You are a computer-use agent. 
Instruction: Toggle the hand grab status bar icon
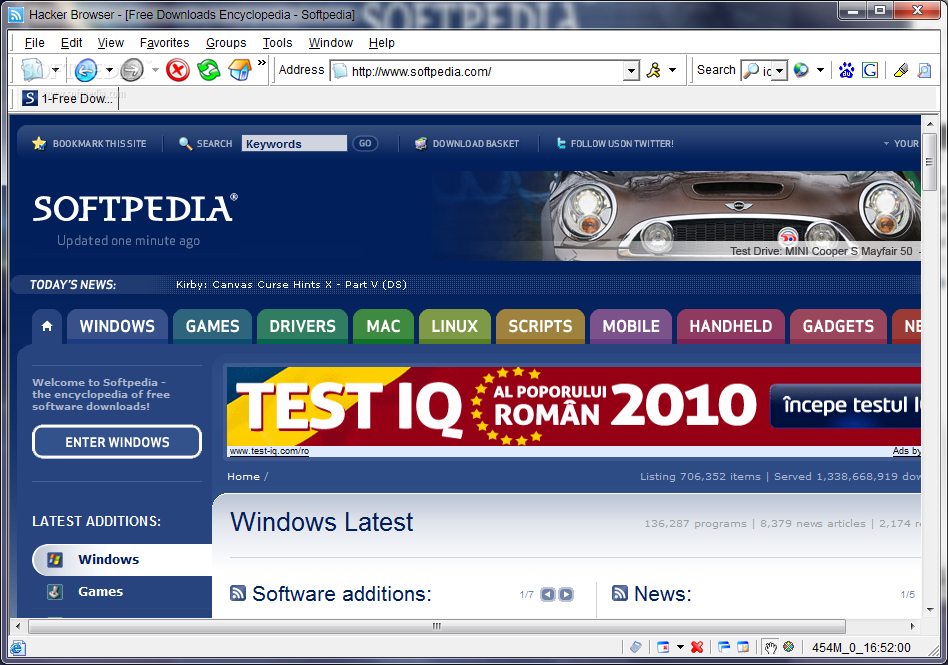pos(770,647)
